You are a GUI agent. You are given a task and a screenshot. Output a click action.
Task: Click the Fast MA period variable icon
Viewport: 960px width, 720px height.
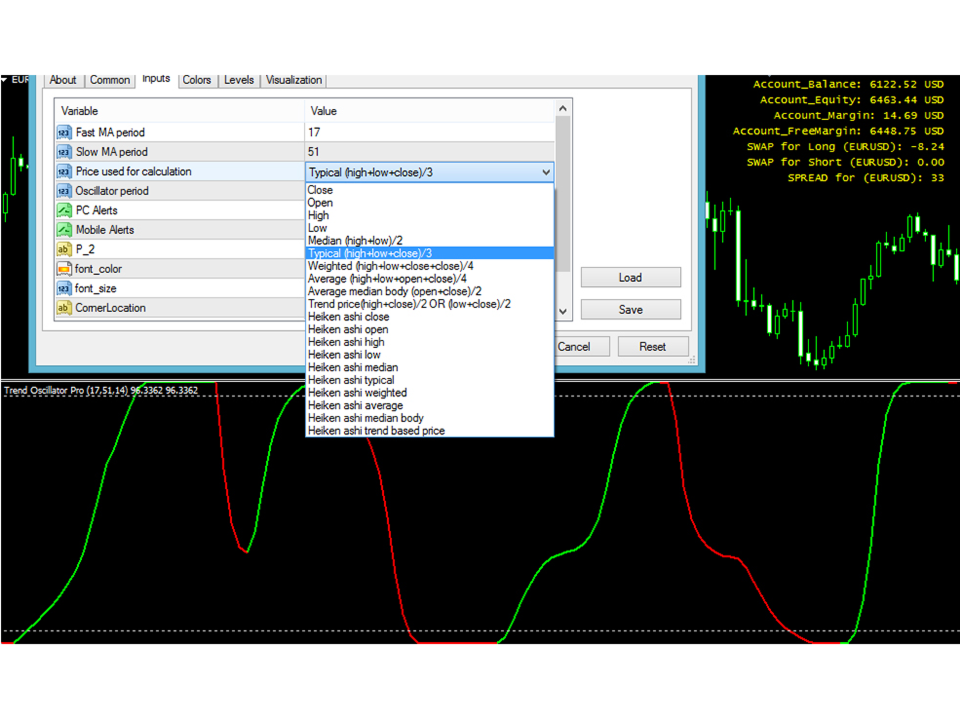(x=64, y=133)
